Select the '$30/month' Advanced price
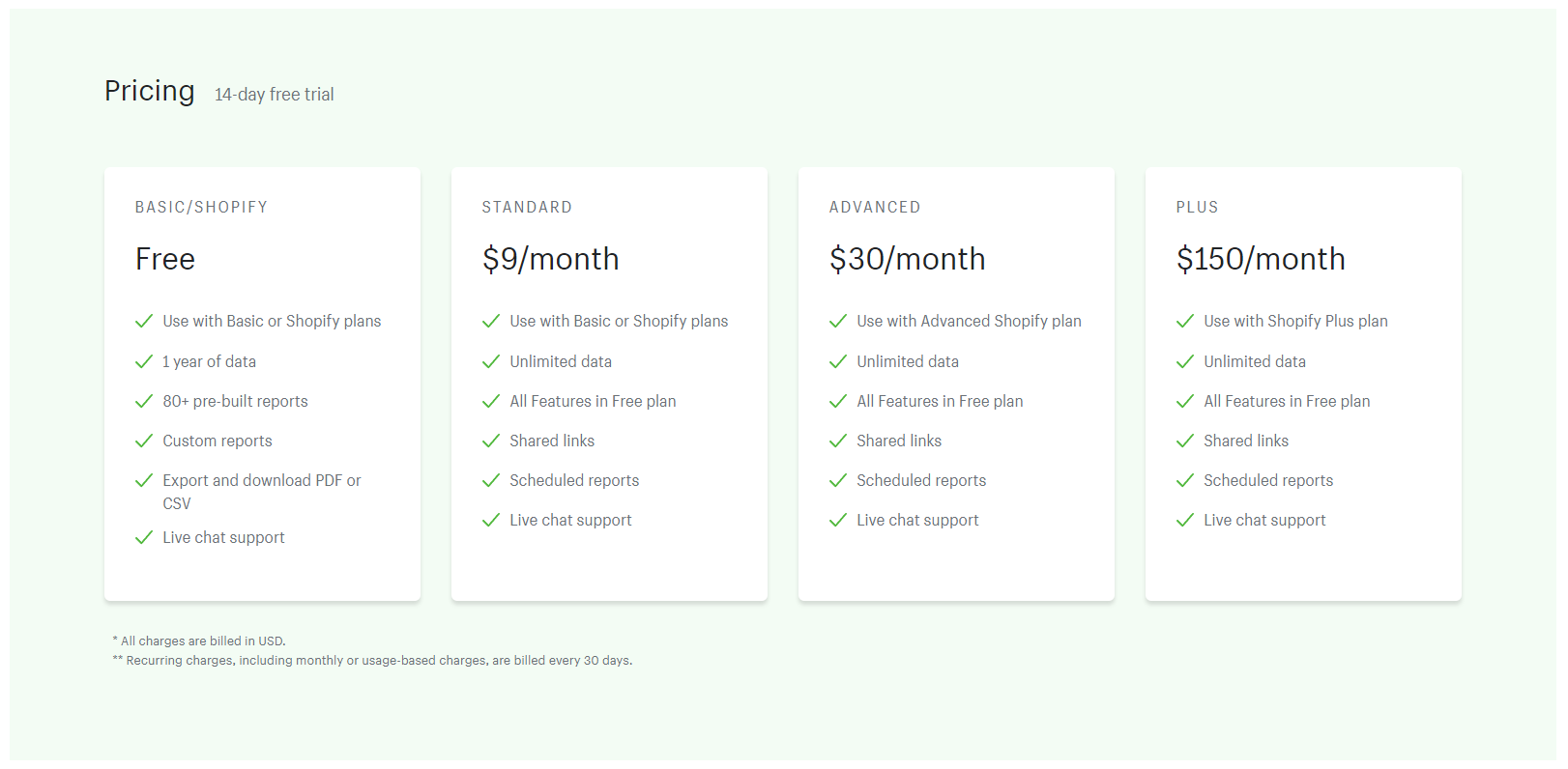1568x769 pixels. (x=907, y=259)
